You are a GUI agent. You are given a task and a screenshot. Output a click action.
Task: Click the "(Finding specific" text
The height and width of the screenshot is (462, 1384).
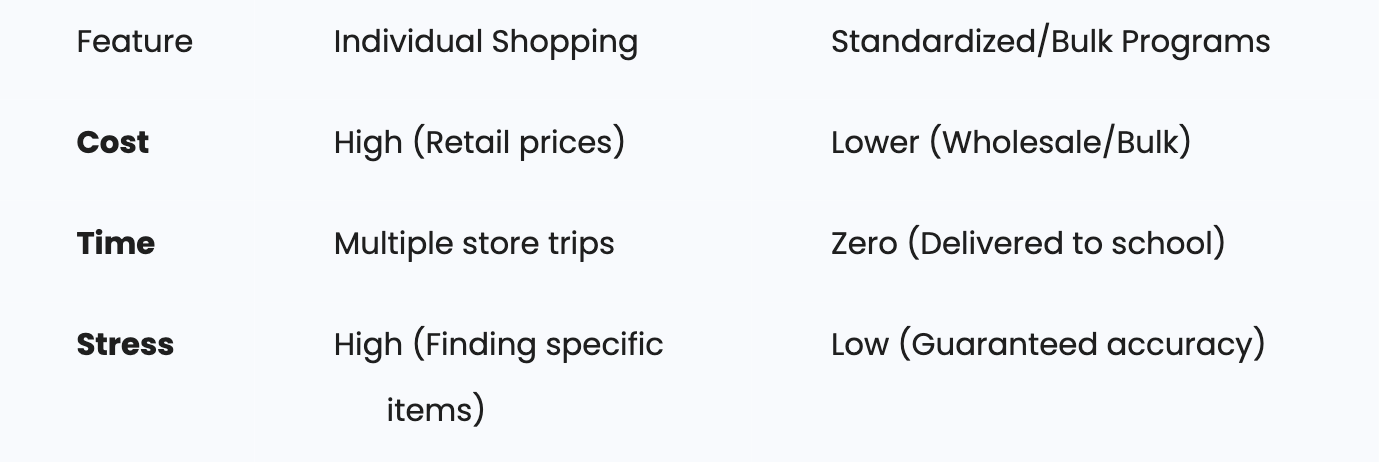point(537,344)
